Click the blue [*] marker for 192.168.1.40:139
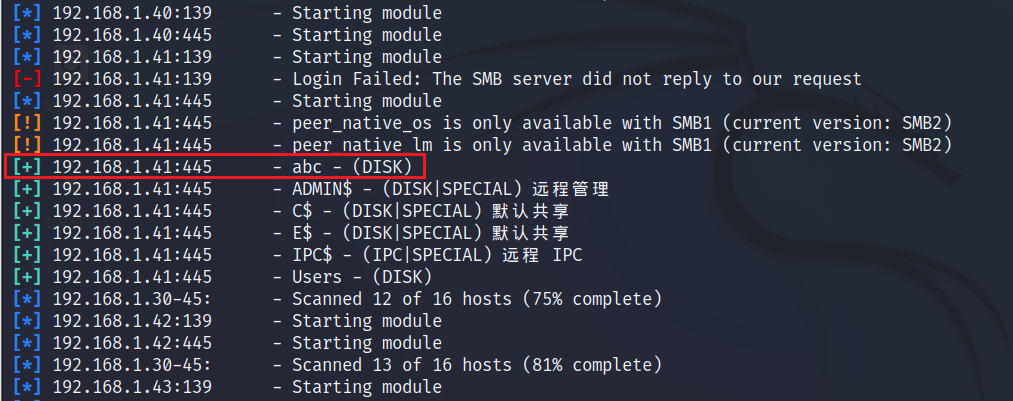Image resolution: width=1013 pixels, height=401 pixels. coord(27,13)
